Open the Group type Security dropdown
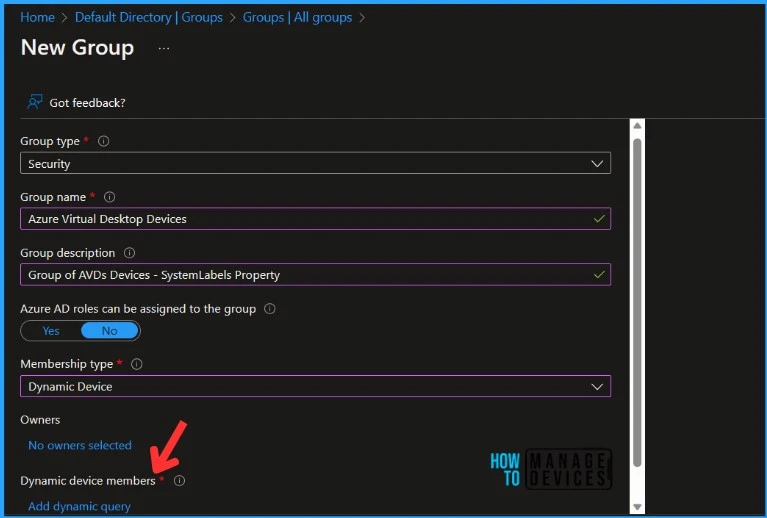The height and width of the screenshot is (518, 767). pos(316,163)
